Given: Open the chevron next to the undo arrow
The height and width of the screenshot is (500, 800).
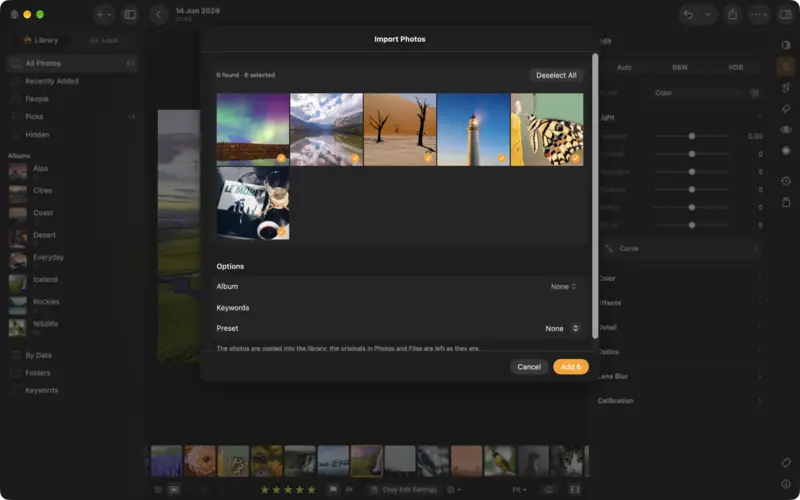Looking at the screenshot, I should pyautogui.click(x=708, y=15).
